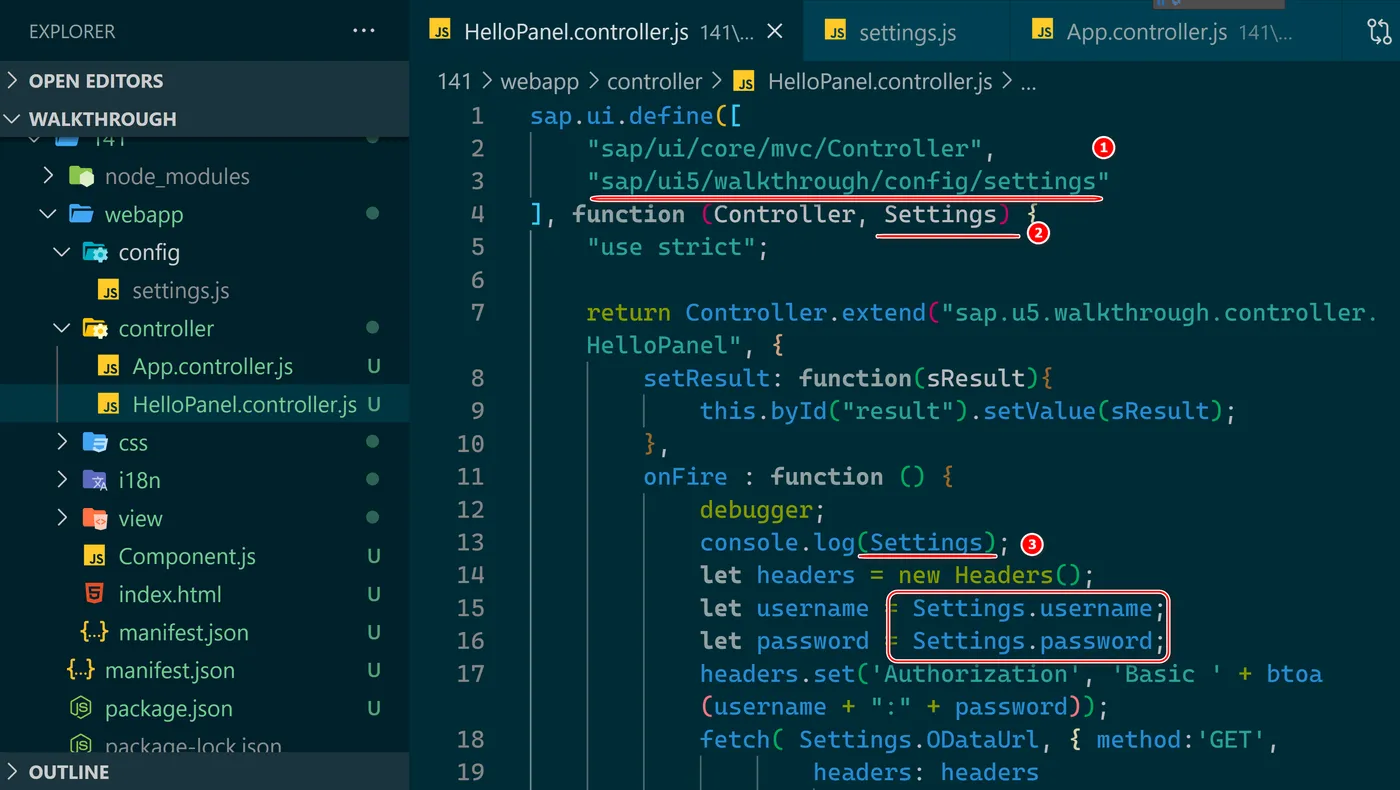Viewport: 1400px width, 790px height.
Task: Click breadcrumb file name HelloPanel.controller.js
Action: (880, 81)
